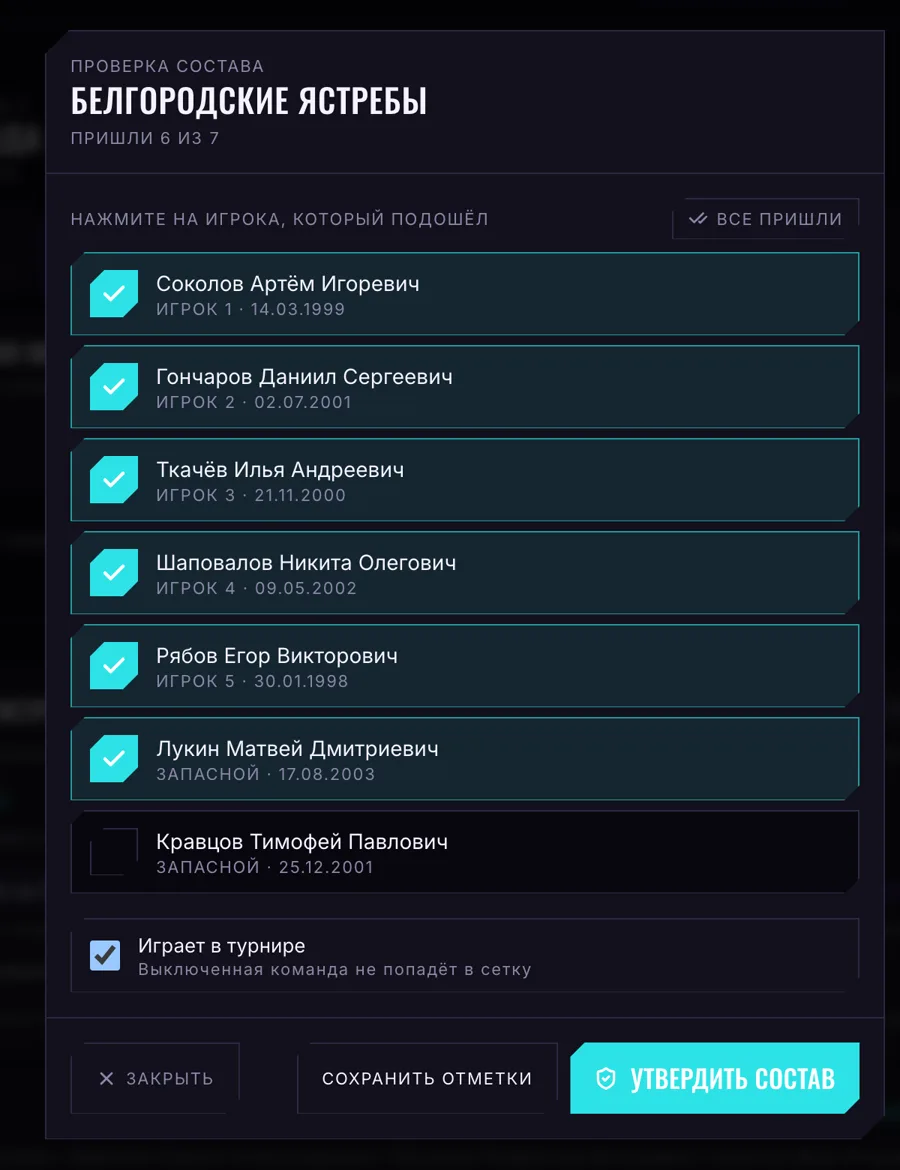
Task: Toggle Ткачёв Илья Андреевич's checkmark
Action: click(114, 480)
